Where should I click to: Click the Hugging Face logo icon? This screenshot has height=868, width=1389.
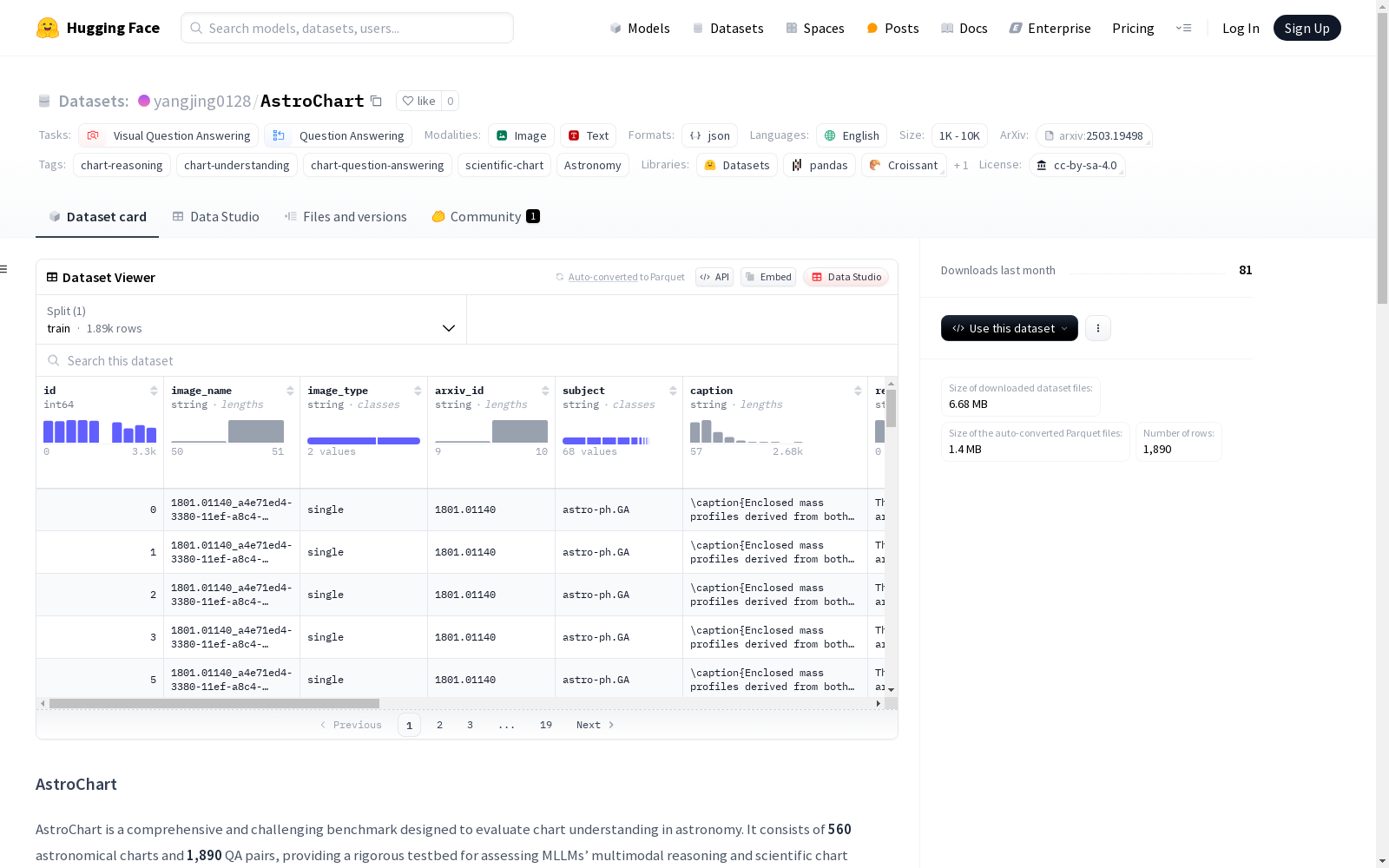[x=48, y=28]
